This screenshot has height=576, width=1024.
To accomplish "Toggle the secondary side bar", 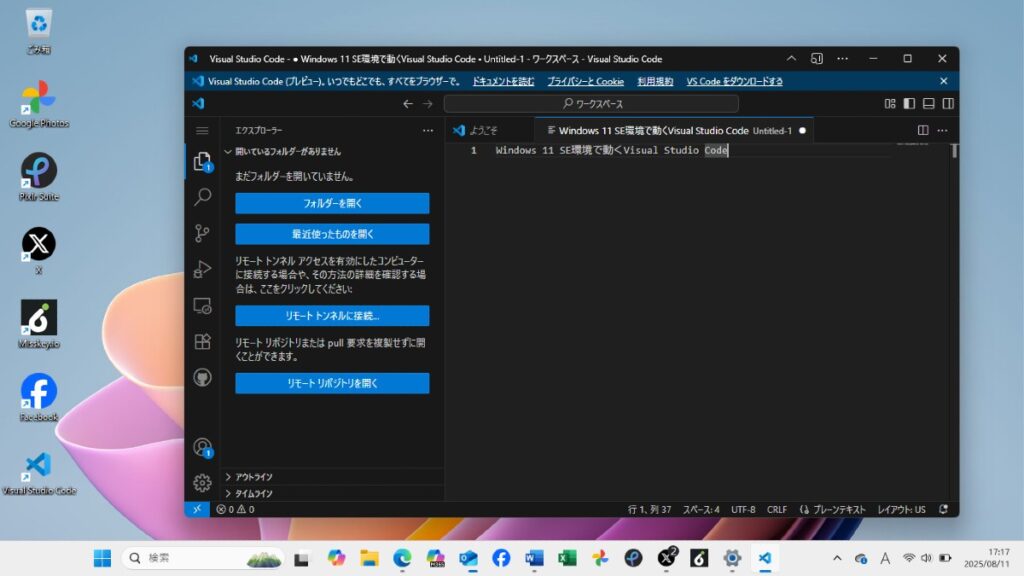I will 948,104.
